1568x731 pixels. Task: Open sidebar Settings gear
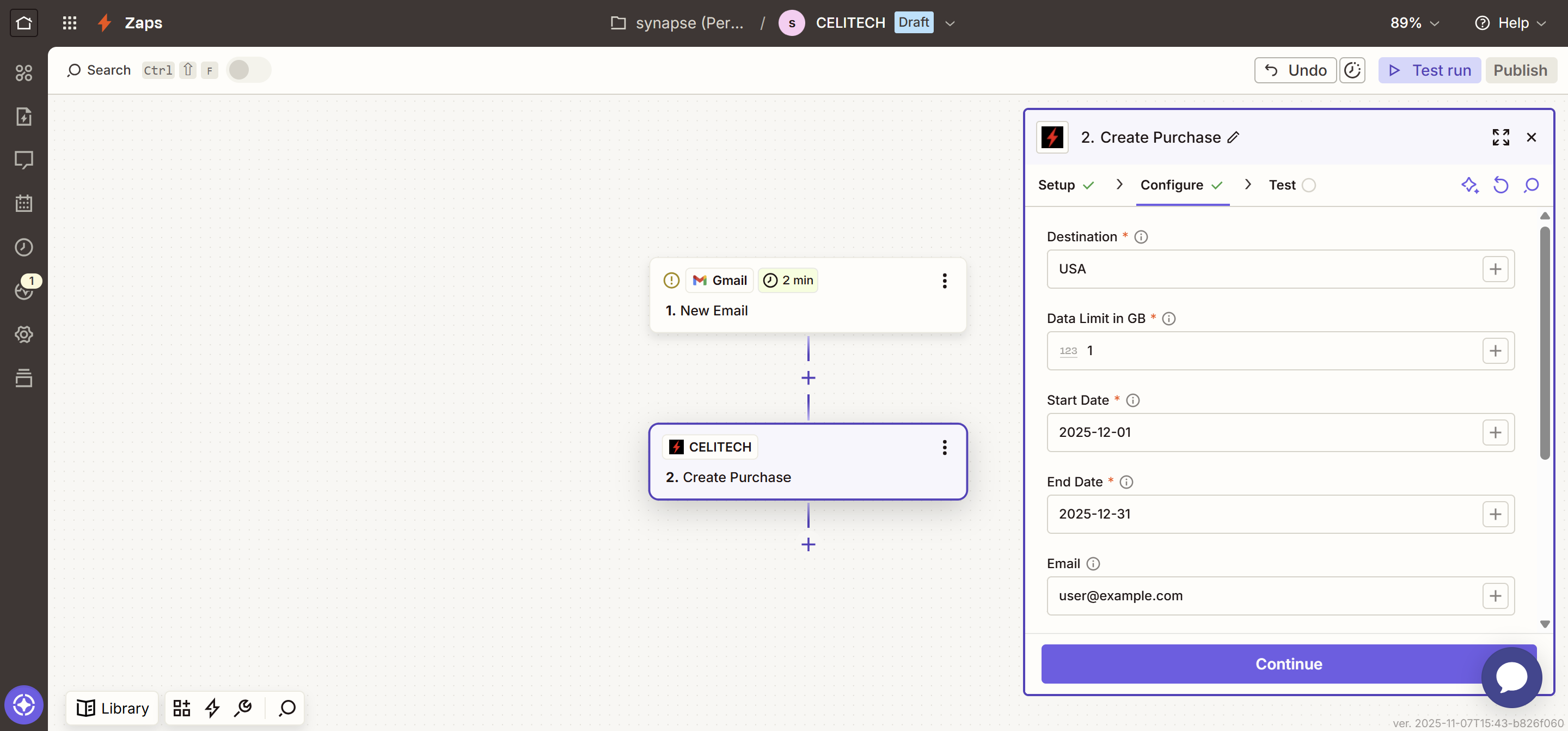[x=24, y=334]
